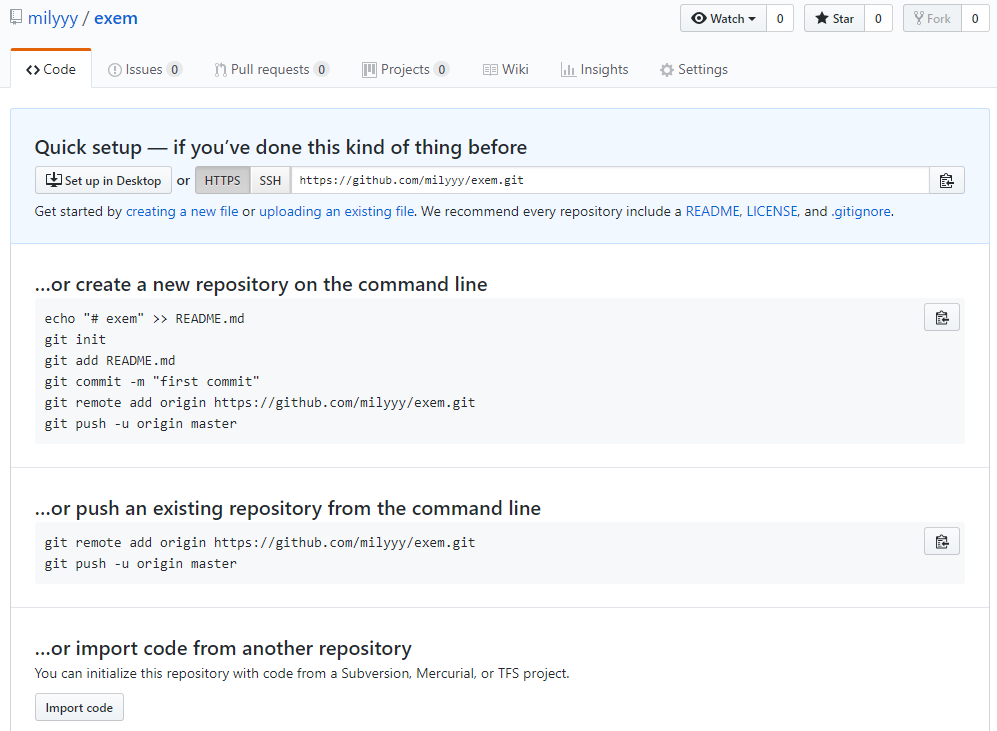
Task: Click the Quick setup heading text
Action: (x=281, y=147)
